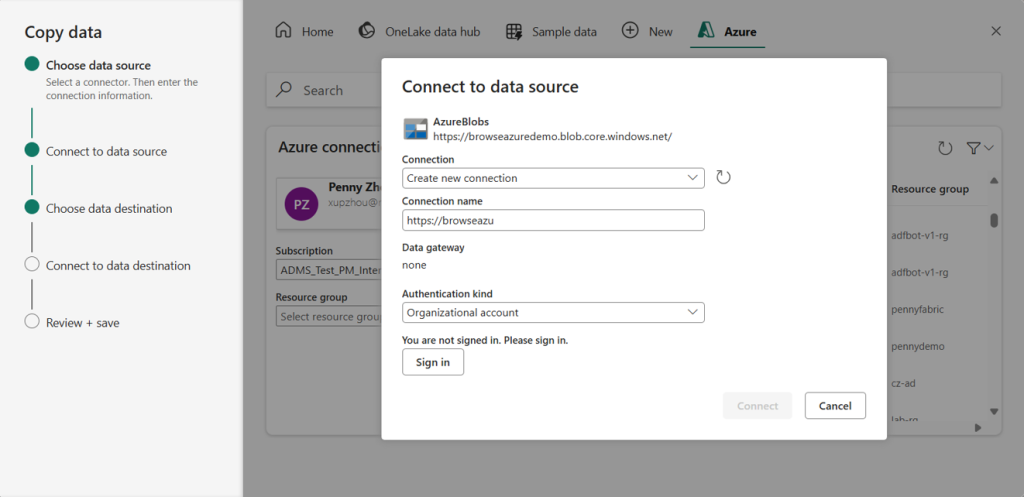
Task: Refresh the Azure connections list
Action: point(945,148)
